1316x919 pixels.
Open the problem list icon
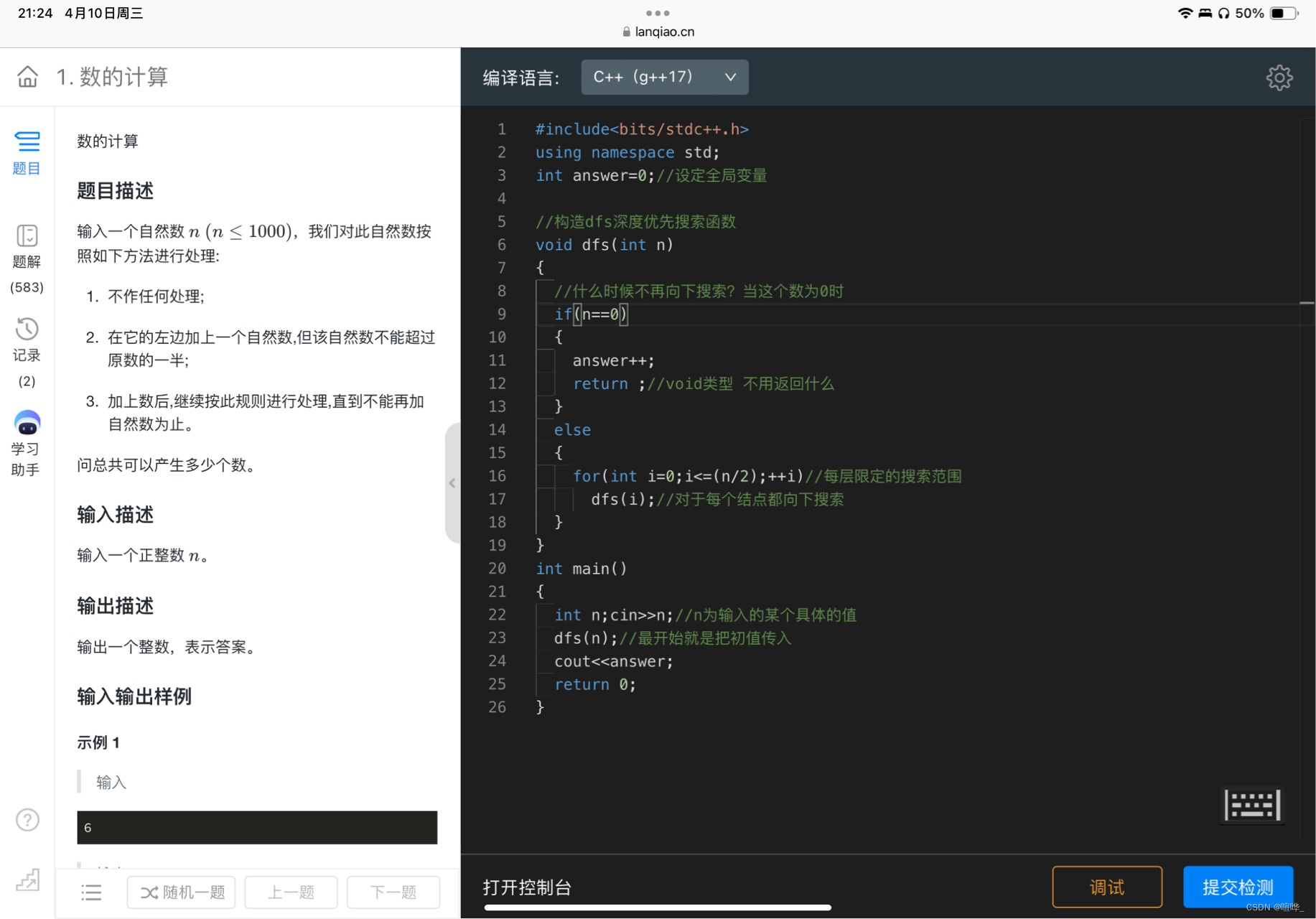point(91,892)
